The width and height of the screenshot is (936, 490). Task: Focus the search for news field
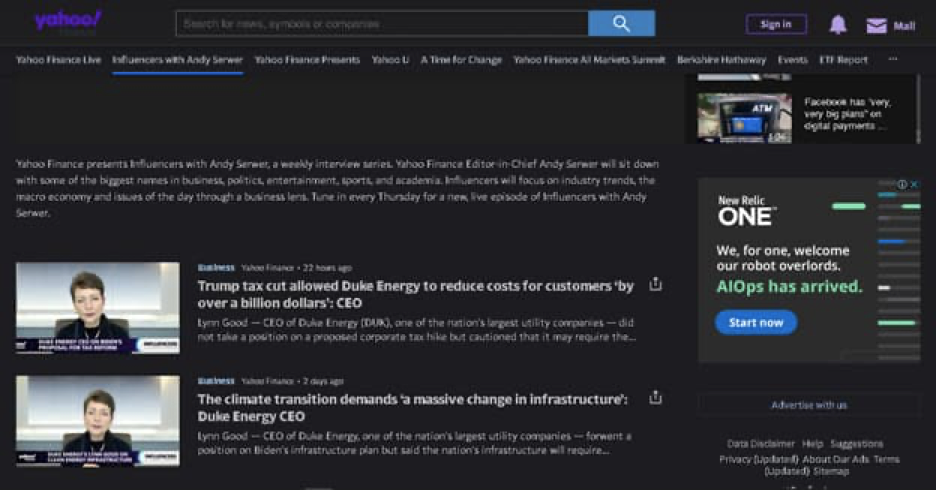click(382, 24)
